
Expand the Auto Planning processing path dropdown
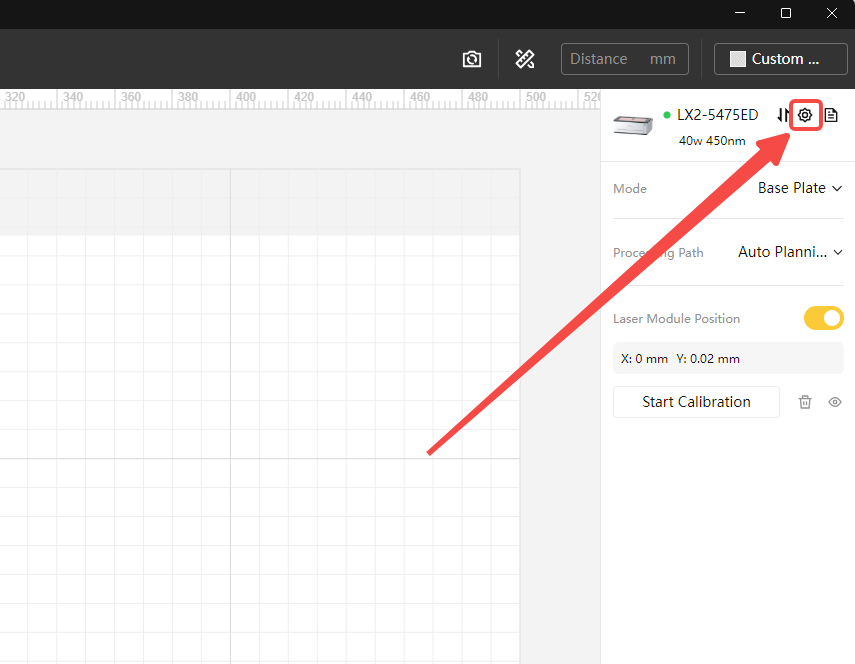[790, 252]
